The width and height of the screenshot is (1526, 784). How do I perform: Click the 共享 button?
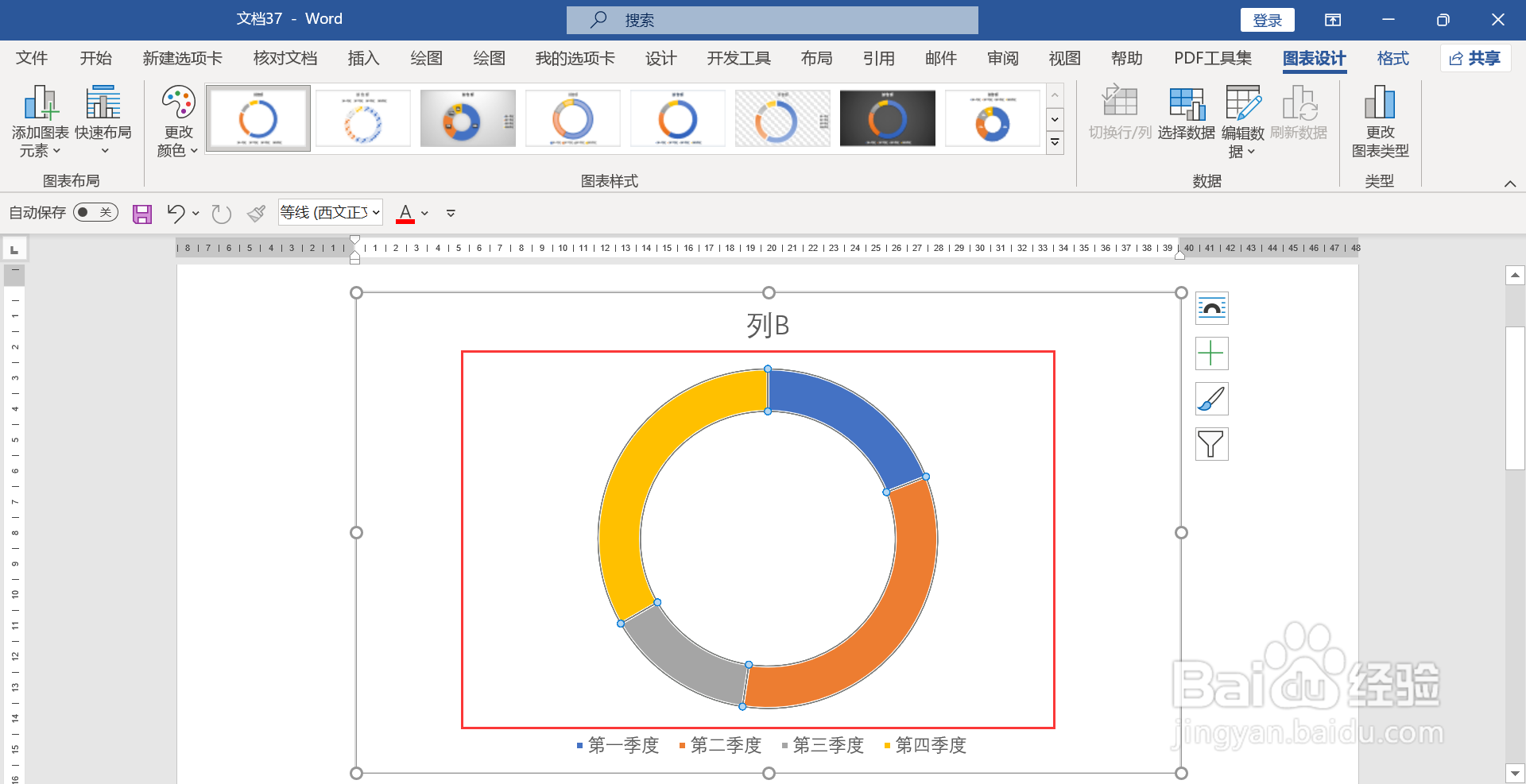point(1474,58)
